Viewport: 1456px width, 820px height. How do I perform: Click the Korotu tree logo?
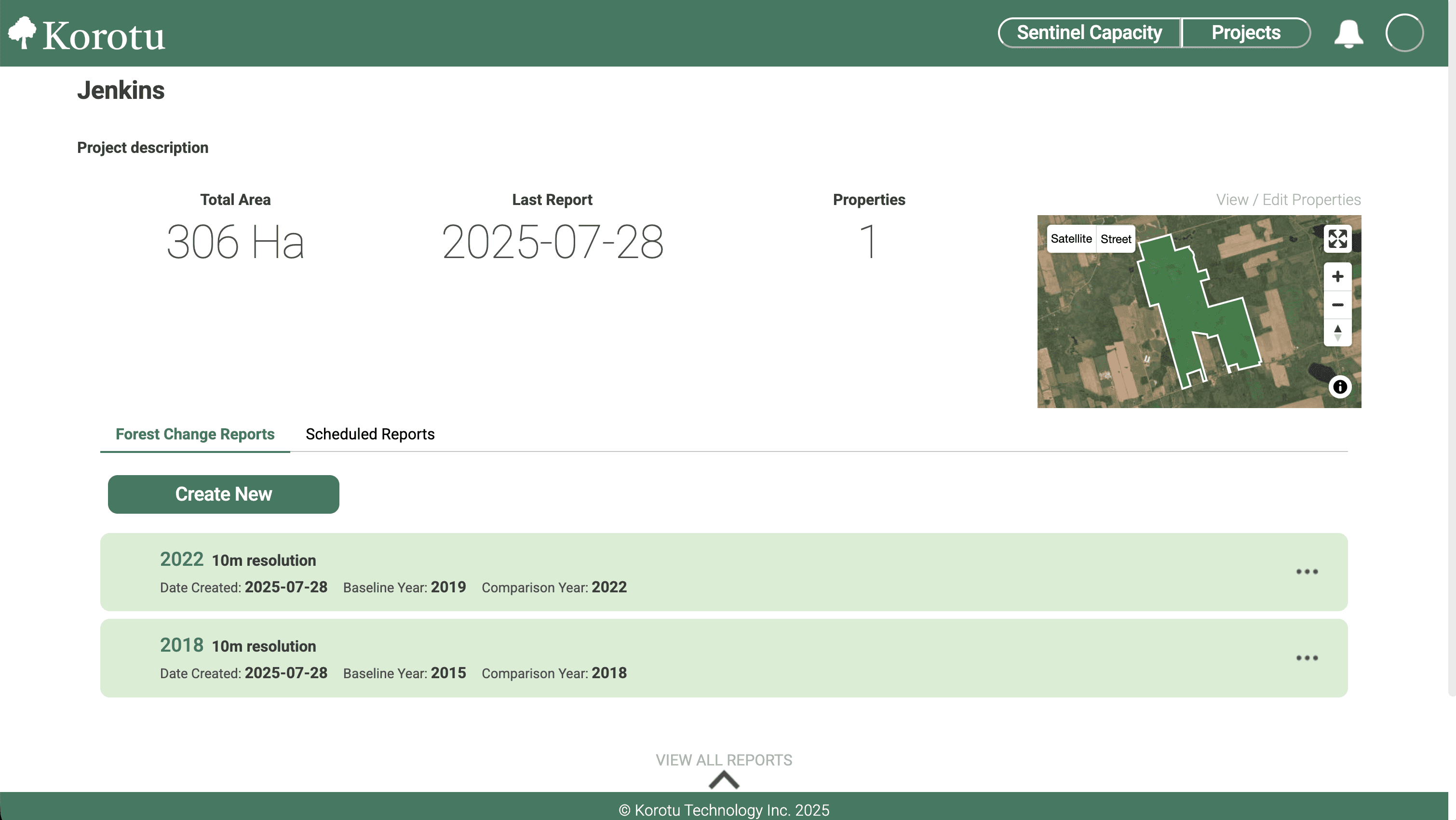coord(22,33)
